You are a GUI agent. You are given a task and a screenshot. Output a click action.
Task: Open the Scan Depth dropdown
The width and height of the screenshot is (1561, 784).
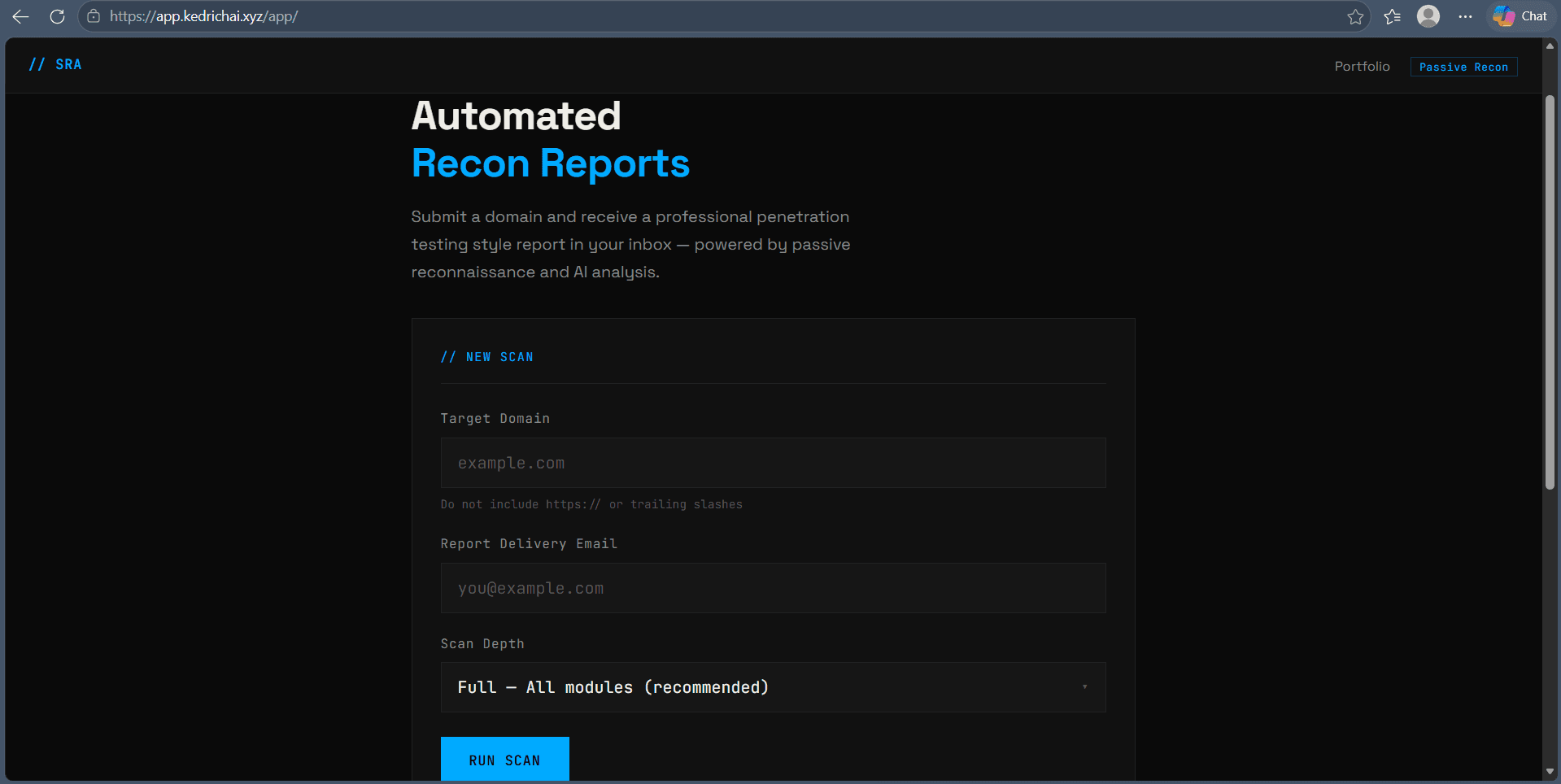click(773, 687)
